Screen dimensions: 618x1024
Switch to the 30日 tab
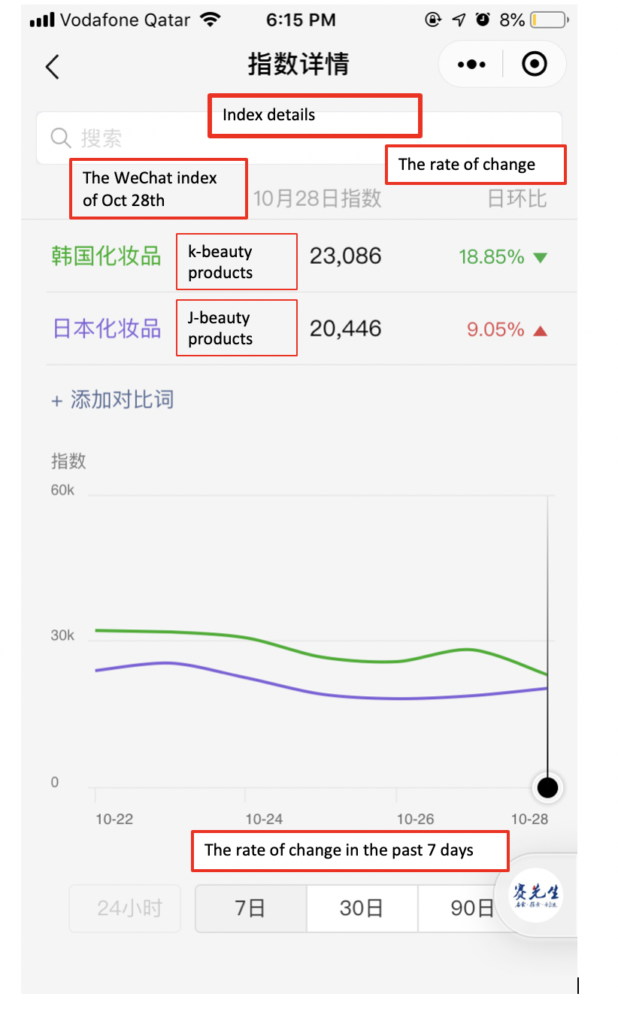(x=361, y=908)
